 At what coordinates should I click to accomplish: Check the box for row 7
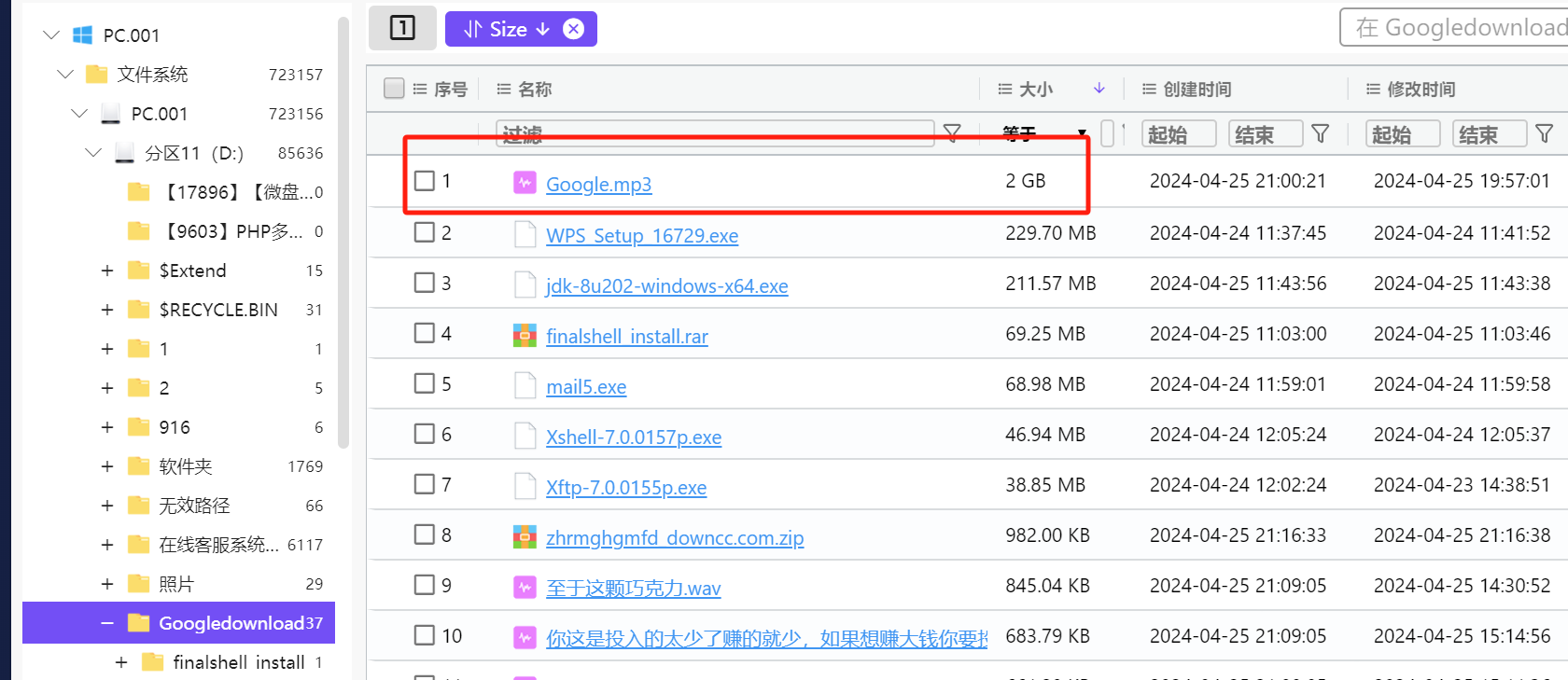425,484
